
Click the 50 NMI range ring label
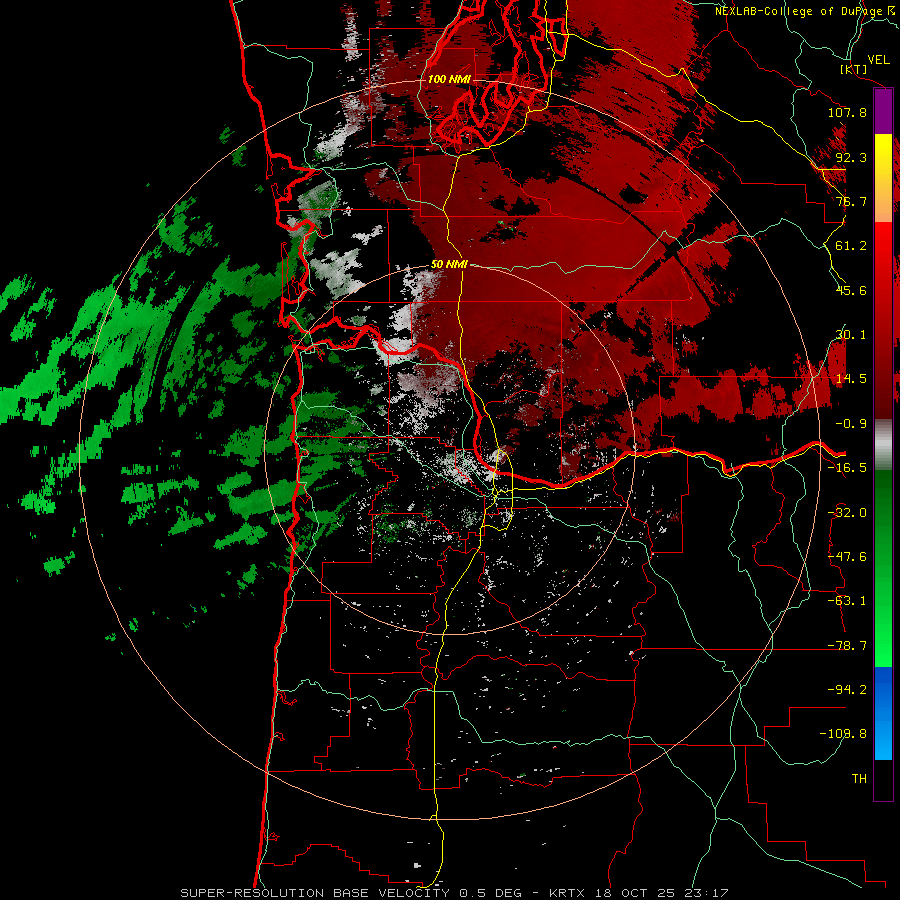tap(449, 264)
